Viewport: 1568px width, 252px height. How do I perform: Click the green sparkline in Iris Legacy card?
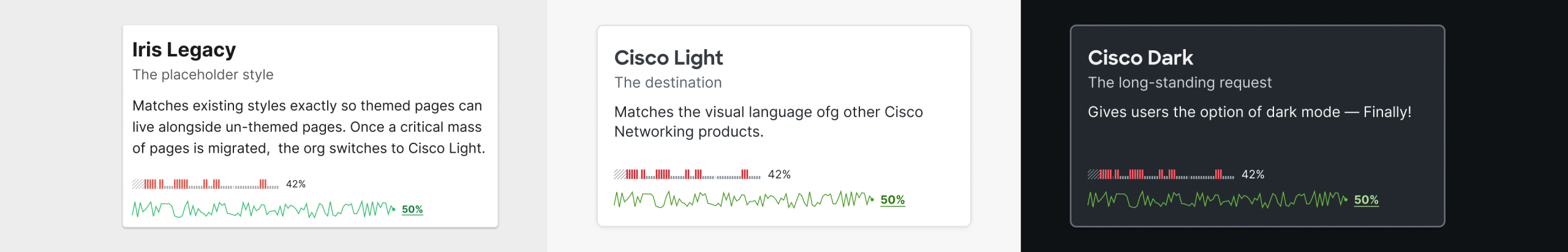263,209
